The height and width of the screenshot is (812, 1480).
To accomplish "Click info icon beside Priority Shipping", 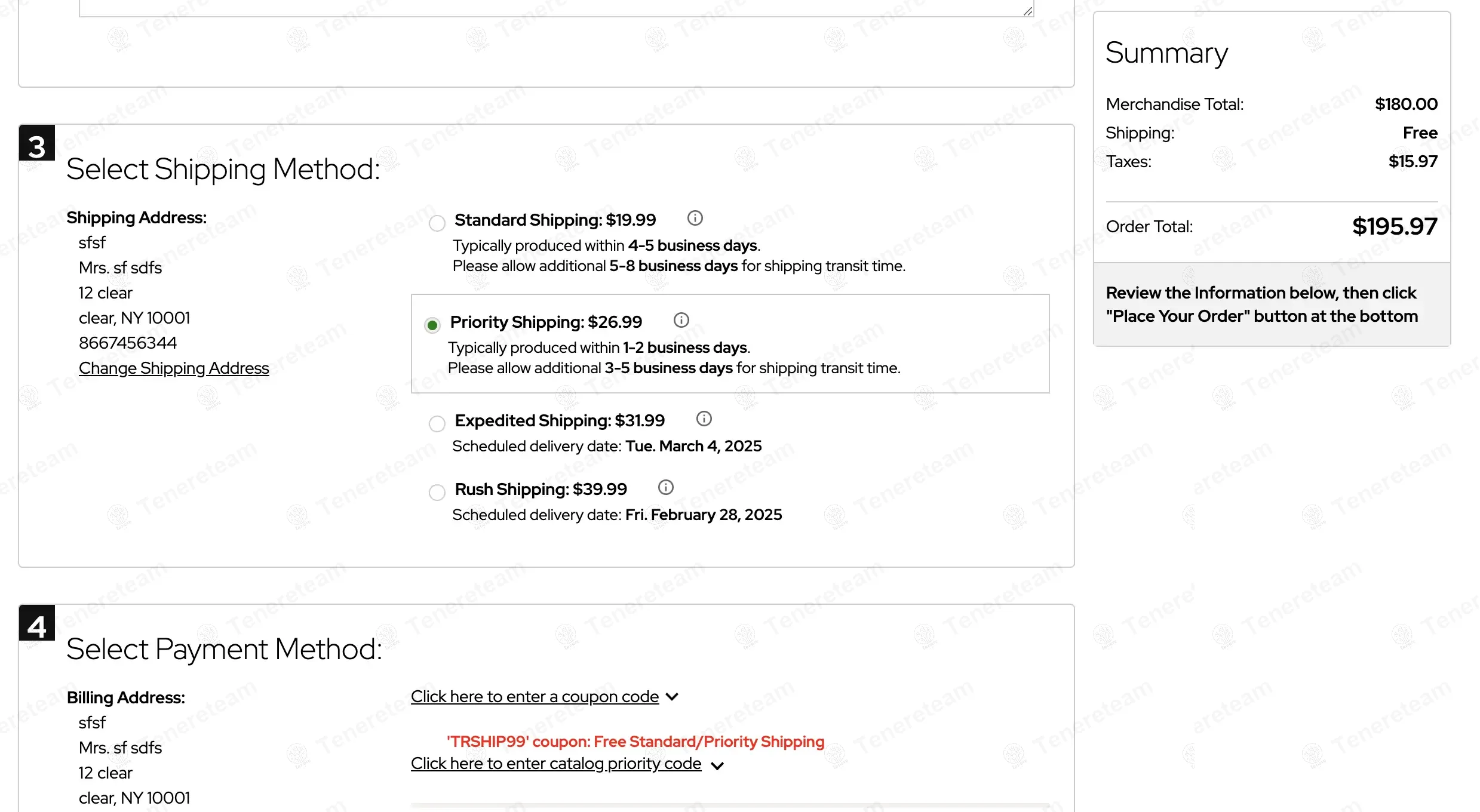I will tap(681, 321).
